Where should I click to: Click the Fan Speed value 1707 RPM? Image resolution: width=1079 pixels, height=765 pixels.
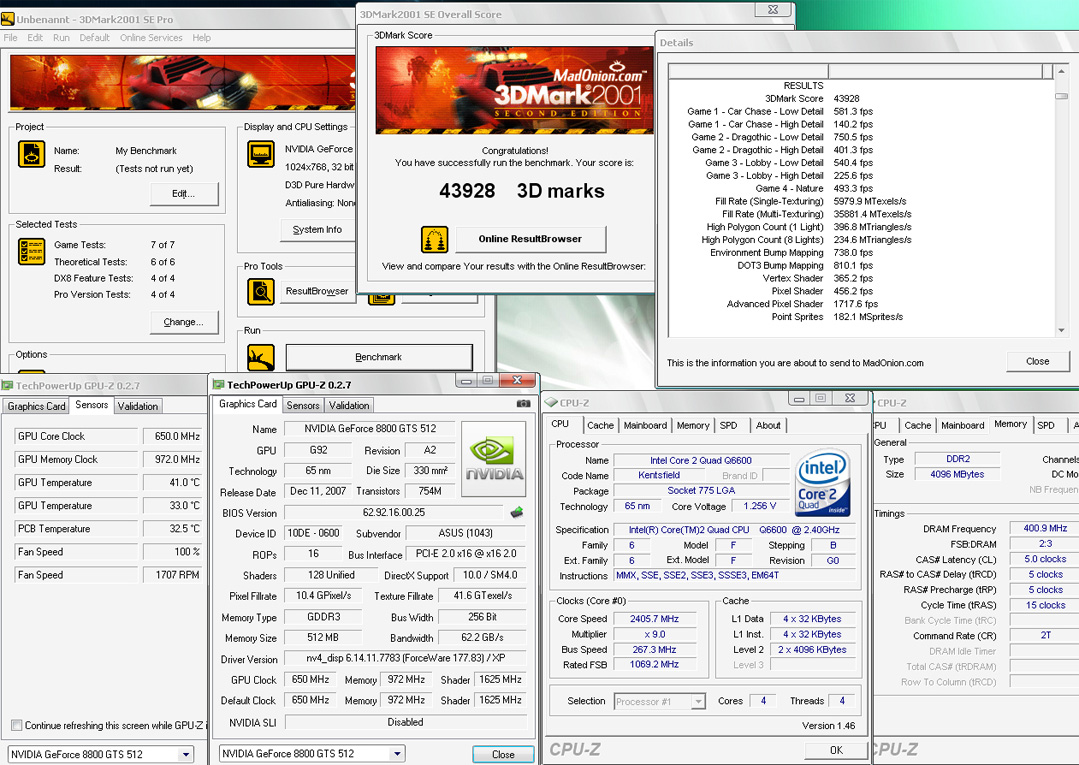point(173,574)
